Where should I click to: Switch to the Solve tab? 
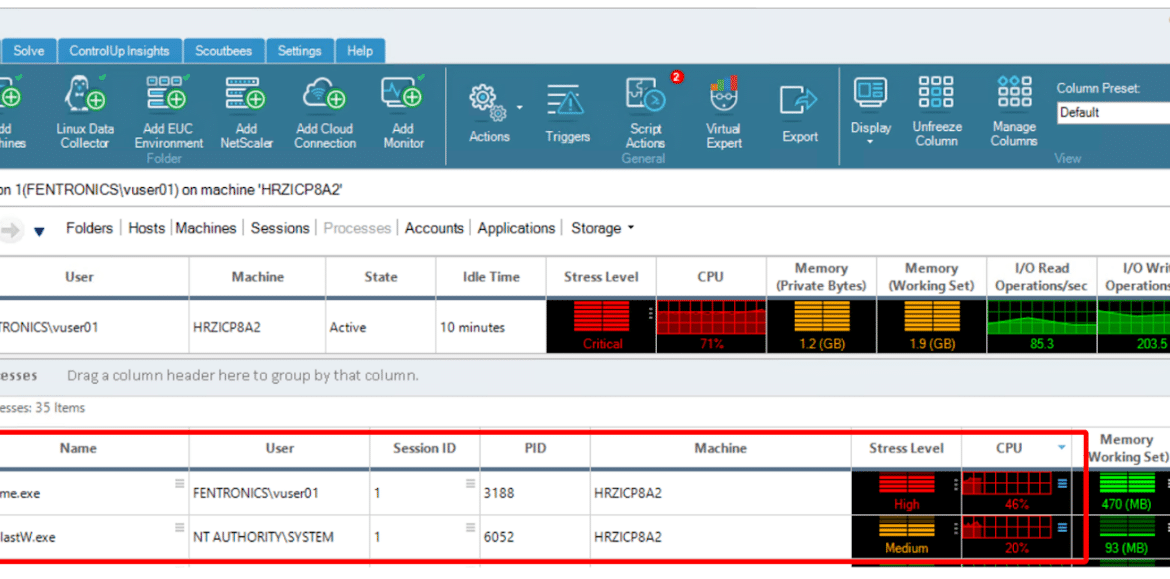pyautogui.click(x=29, y=51)
